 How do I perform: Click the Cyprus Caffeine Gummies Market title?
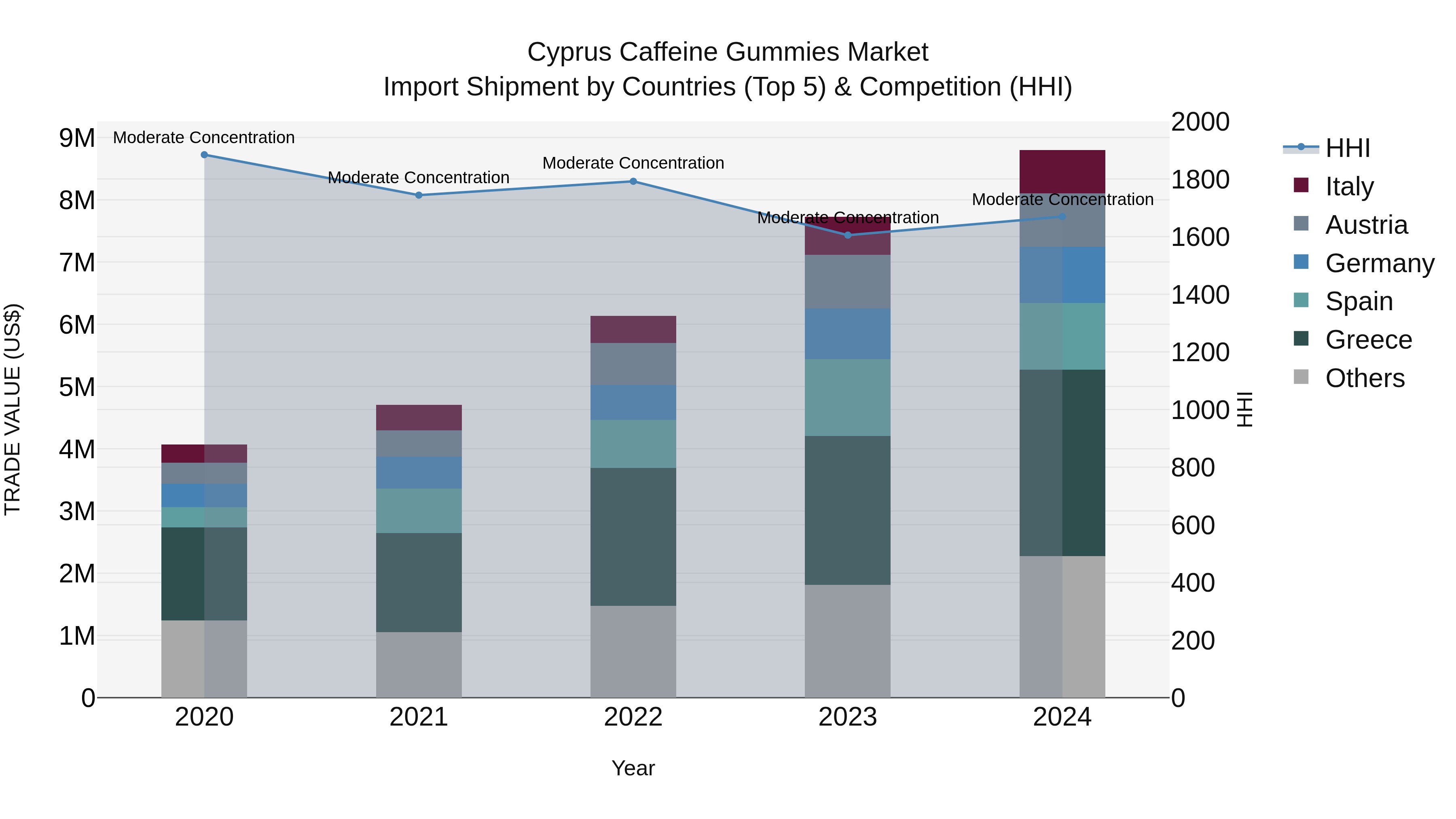coord(728,52)
